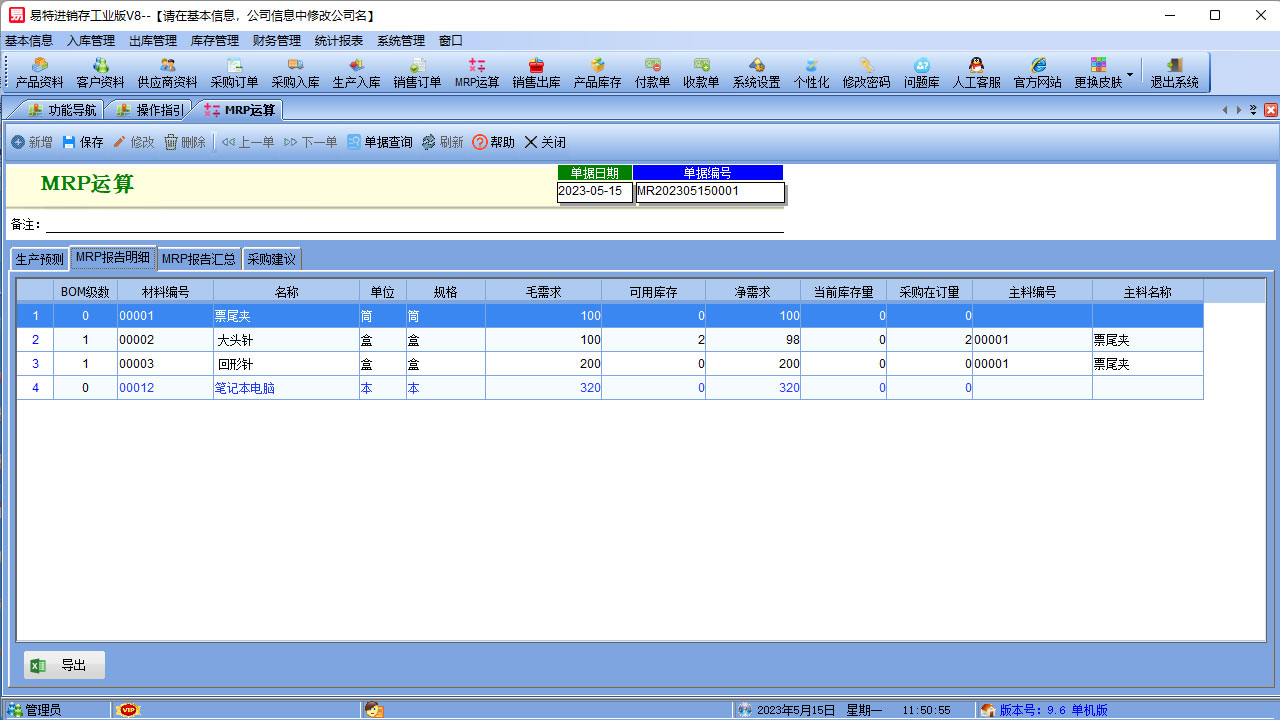Select the 笔记本电脑 row in the table
The width and height of the screenshot is (1280, 720).
coord(244,388)
